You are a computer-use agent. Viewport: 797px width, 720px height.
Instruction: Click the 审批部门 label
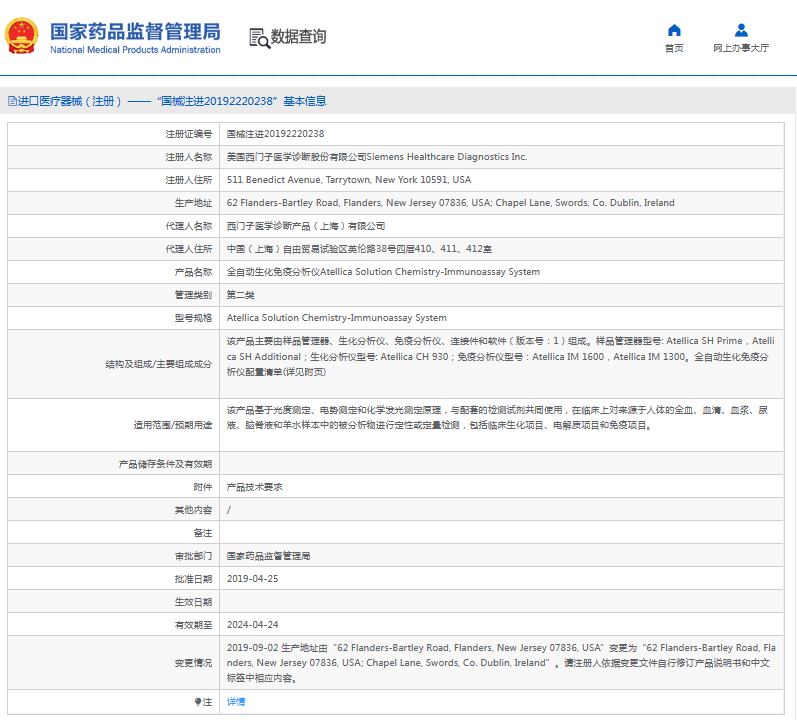(x=193, y=556)
